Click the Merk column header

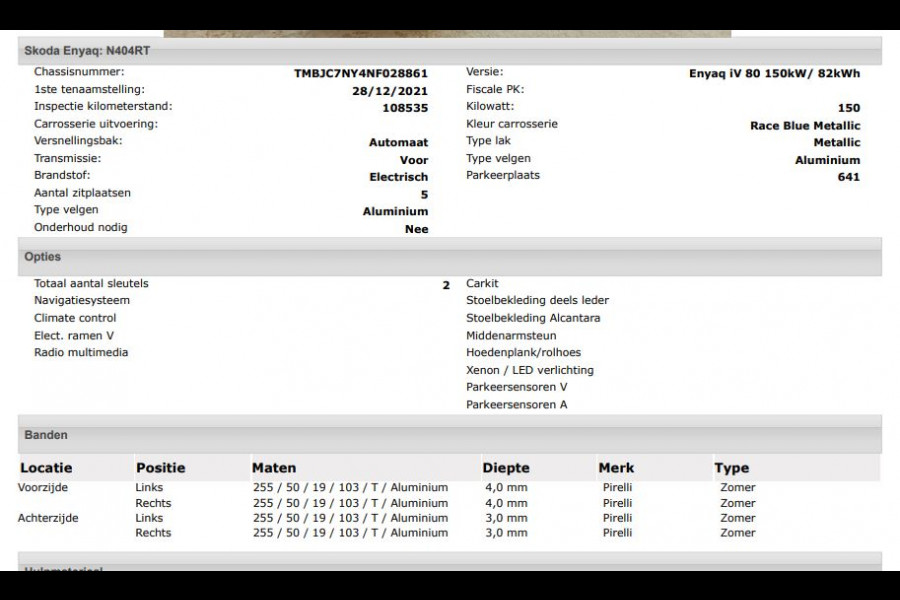tap(616, 468)
